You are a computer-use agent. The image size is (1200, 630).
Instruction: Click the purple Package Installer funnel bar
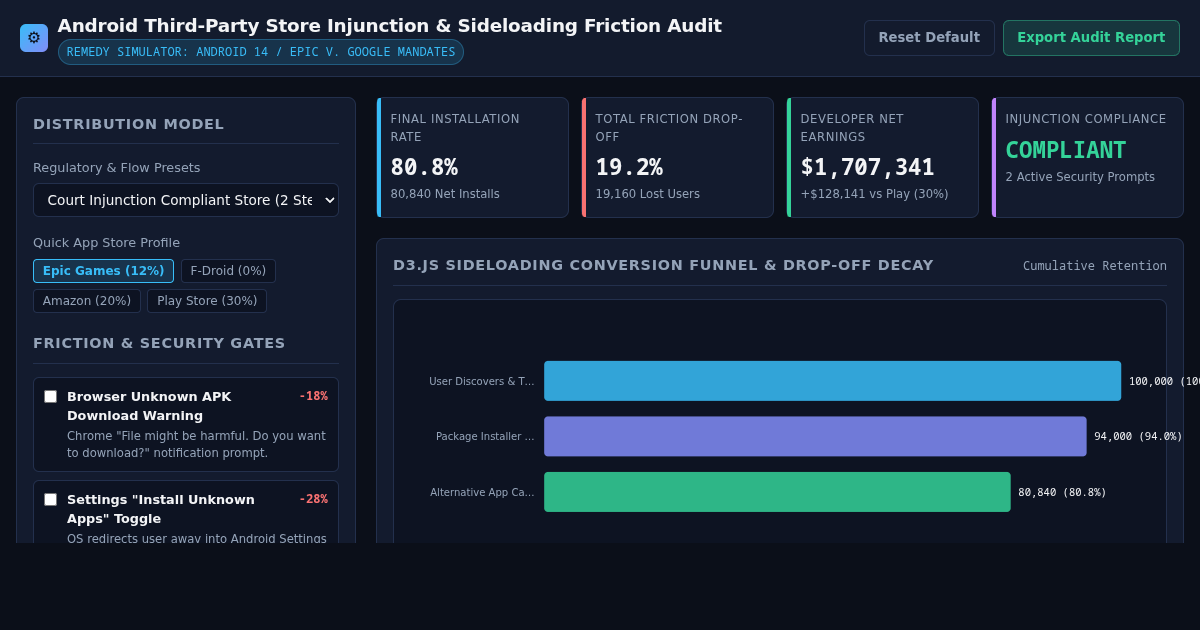coord(815,436)
